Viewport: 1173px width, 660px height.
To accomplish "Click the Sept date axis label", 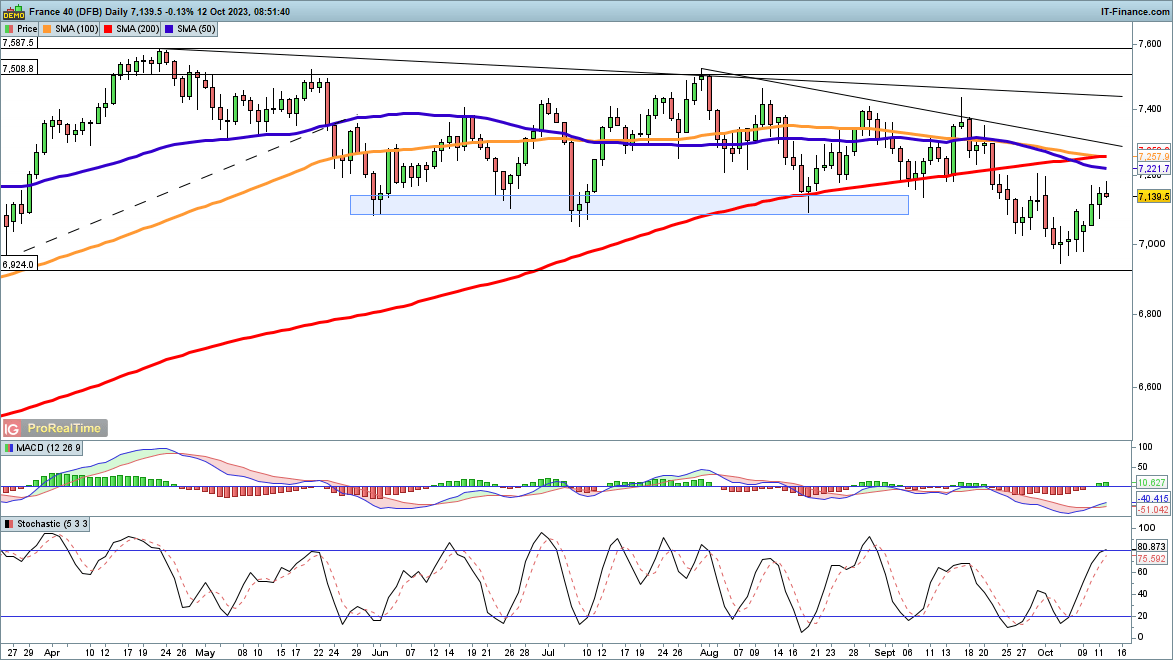I will 883,653.
